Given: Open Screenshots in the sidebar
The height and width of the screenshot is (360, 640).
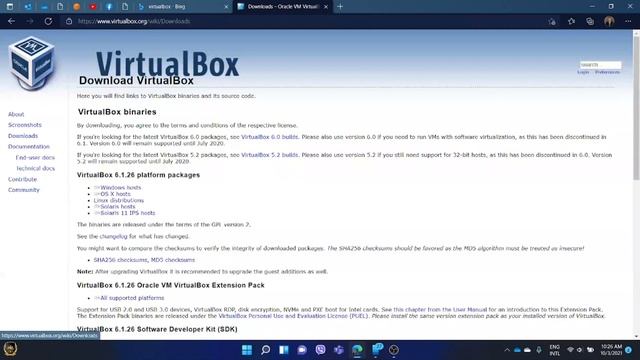Looking at the screenshot, I should coord(25,125).
